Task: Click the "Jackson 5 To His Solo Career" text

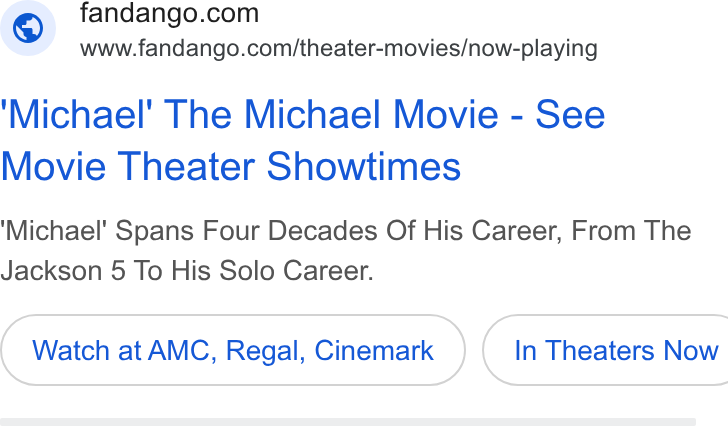Action: (x=185, y=271)
